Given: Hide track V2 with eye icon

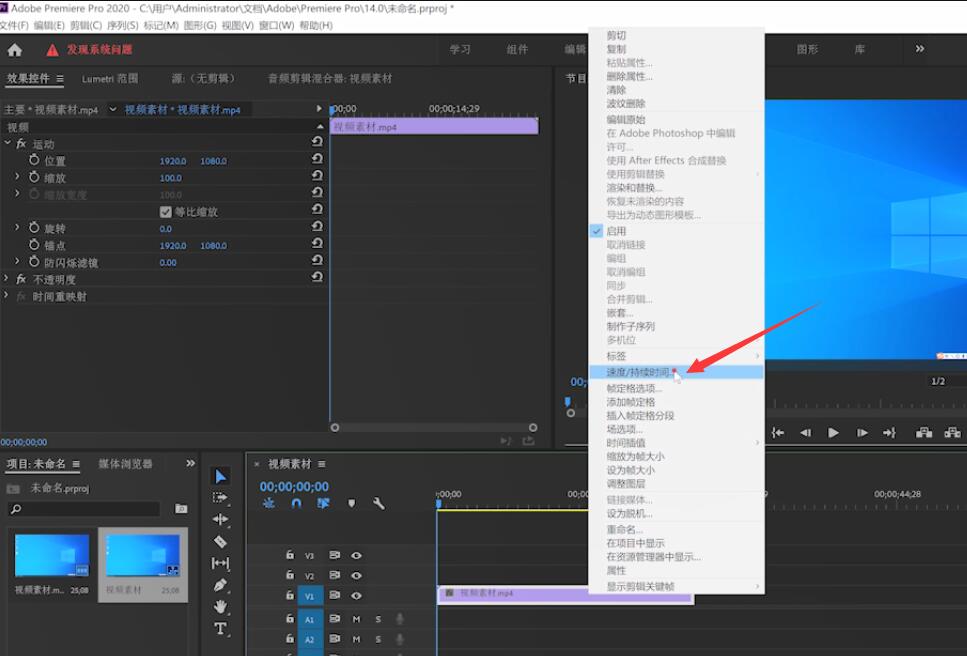Looking at the screenshot, I should 356,575.
